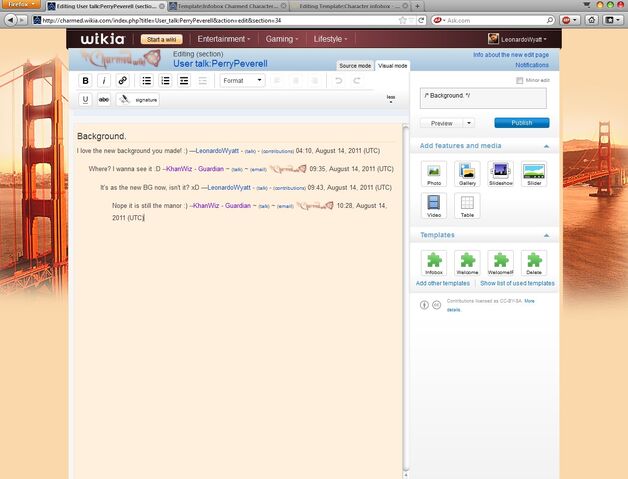Viewport: 628px width, 479px height.
Task: Click the undo arrow in toolbar
Action: 338,81
